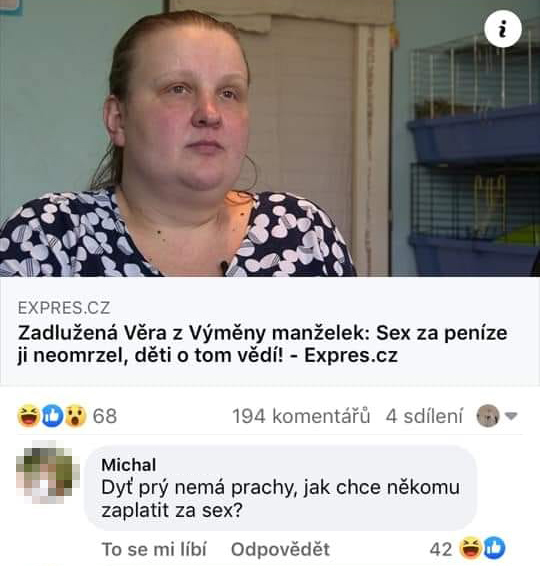View the 4 sdílení shares
The width and height of the screenshot is (540, 571).
coord(424,416)
